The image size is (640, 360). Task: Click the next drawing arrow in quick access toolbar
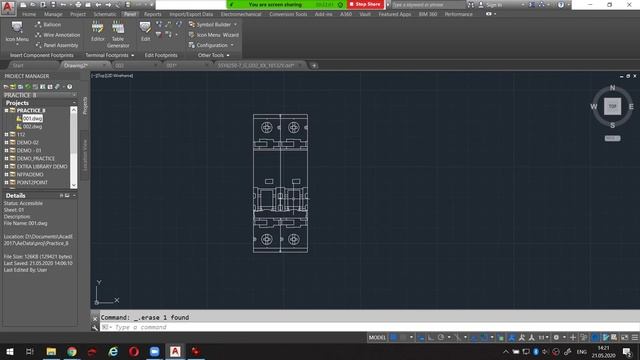pyautogui.click(x=108, y=5)
